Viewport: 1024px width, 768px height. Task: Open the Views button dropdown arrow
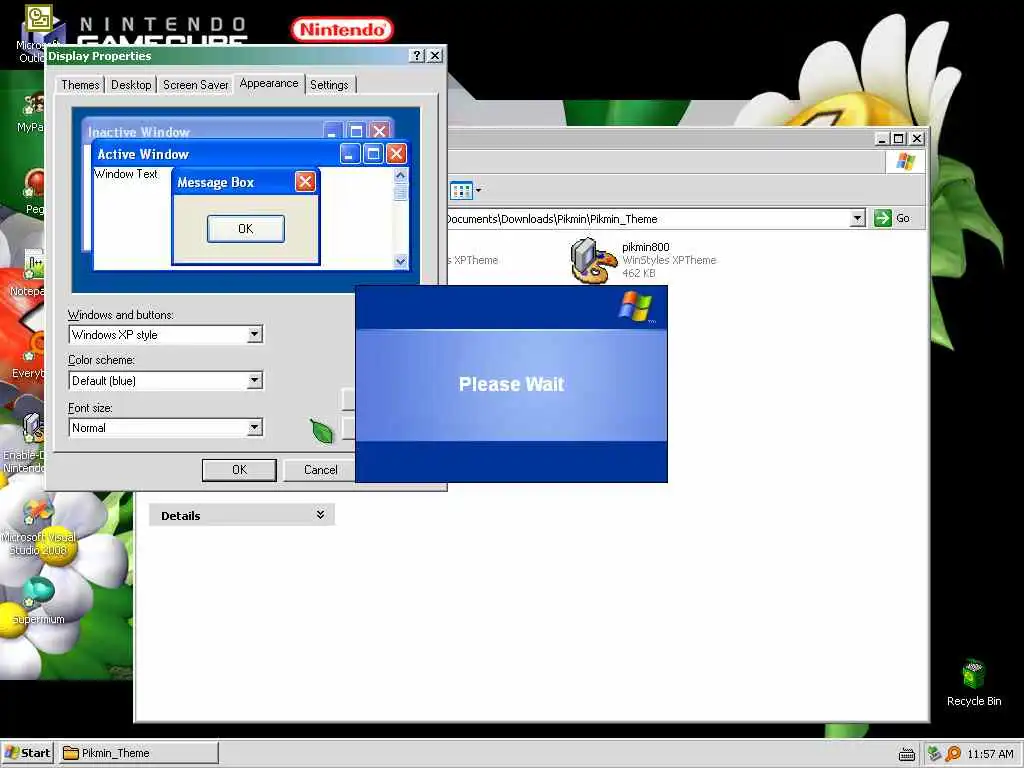(479, 191)
